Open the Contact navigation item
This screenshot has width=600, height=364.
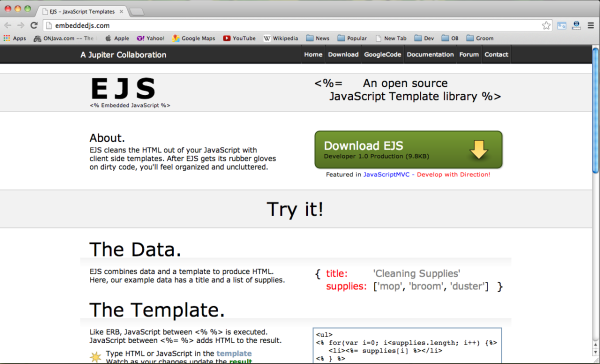(496, 55)
